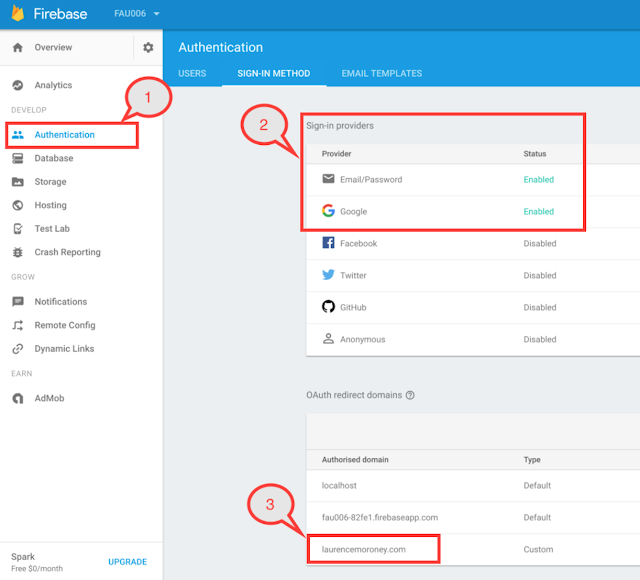The image size is (640, 580).
Task: Click Enabled status for Email/Password
Action: coord(539,180)
